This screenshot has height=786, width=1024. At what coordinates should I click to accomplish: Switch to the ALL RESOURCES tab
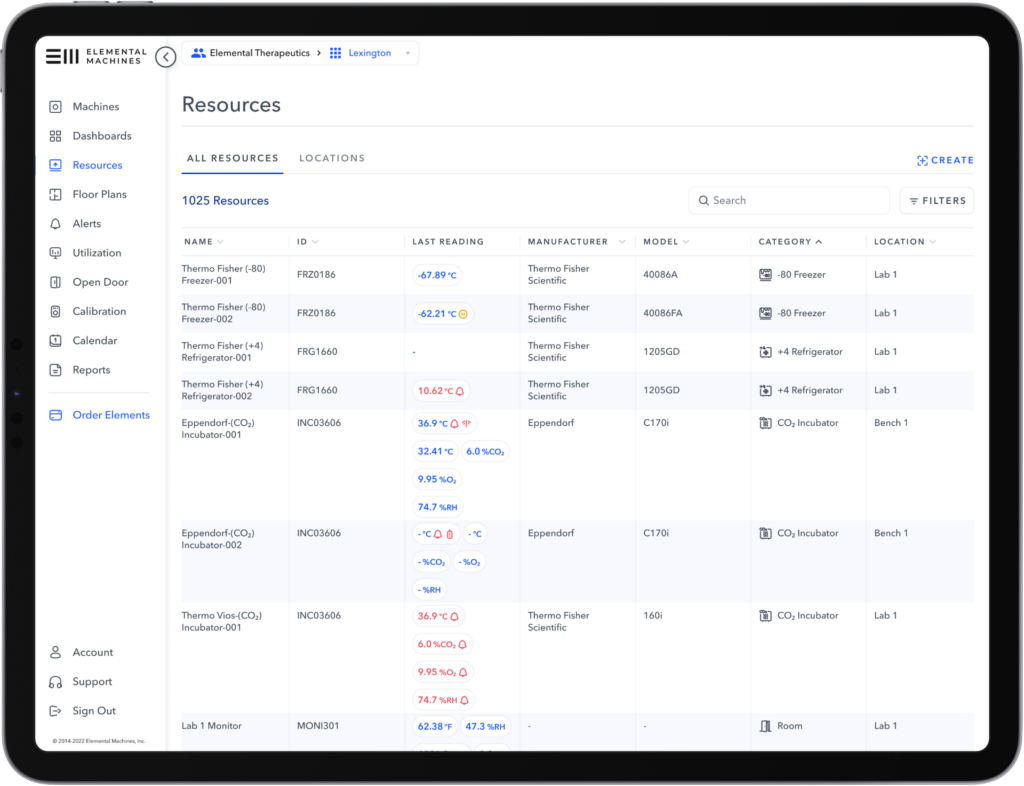click(x=232, y=158)
